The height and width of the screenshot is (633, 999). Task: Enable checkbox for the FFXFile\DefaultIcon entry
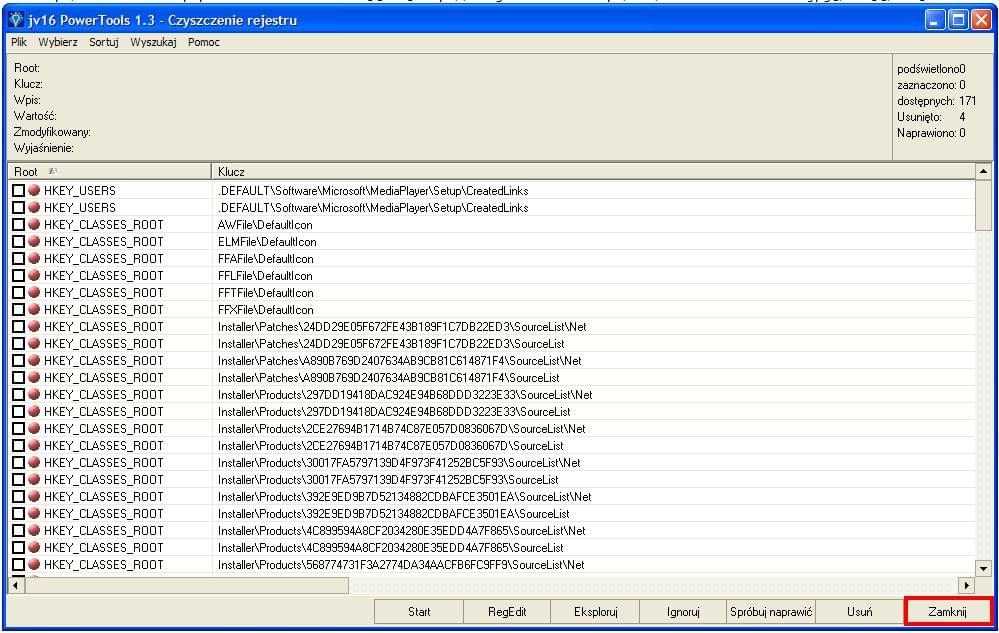(18, 309)
